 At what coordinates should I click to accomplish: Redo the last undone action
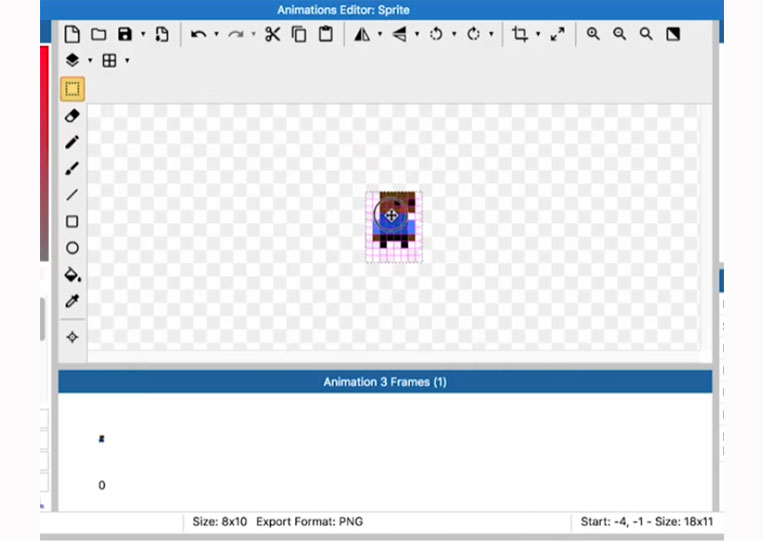tap(236, 34)
